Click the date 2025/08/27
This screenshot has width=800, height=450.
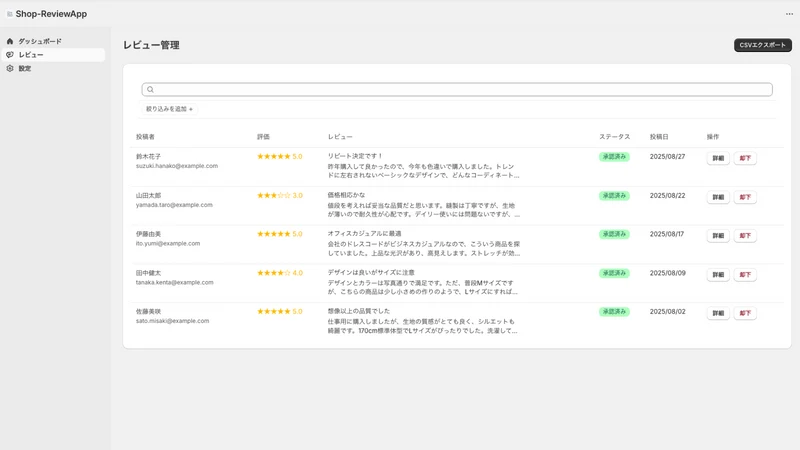[x=667, y=157]
